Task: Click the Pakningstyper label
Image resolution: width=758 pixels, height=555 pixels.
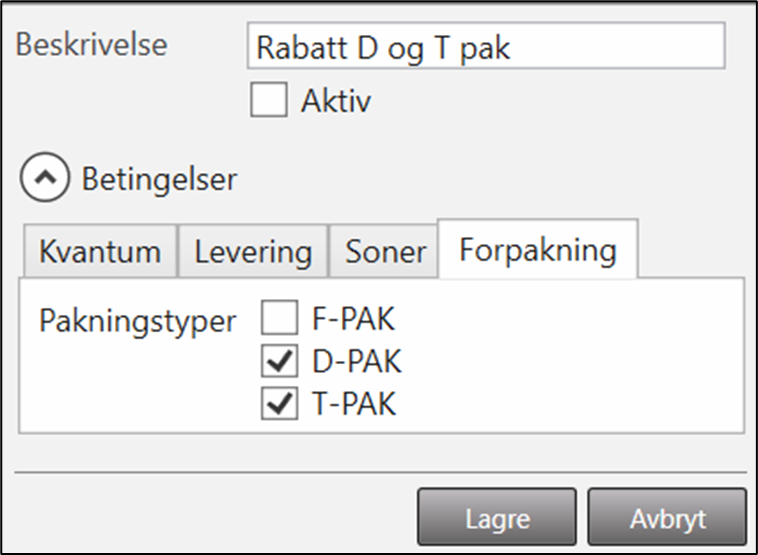Action: point(138,320)
